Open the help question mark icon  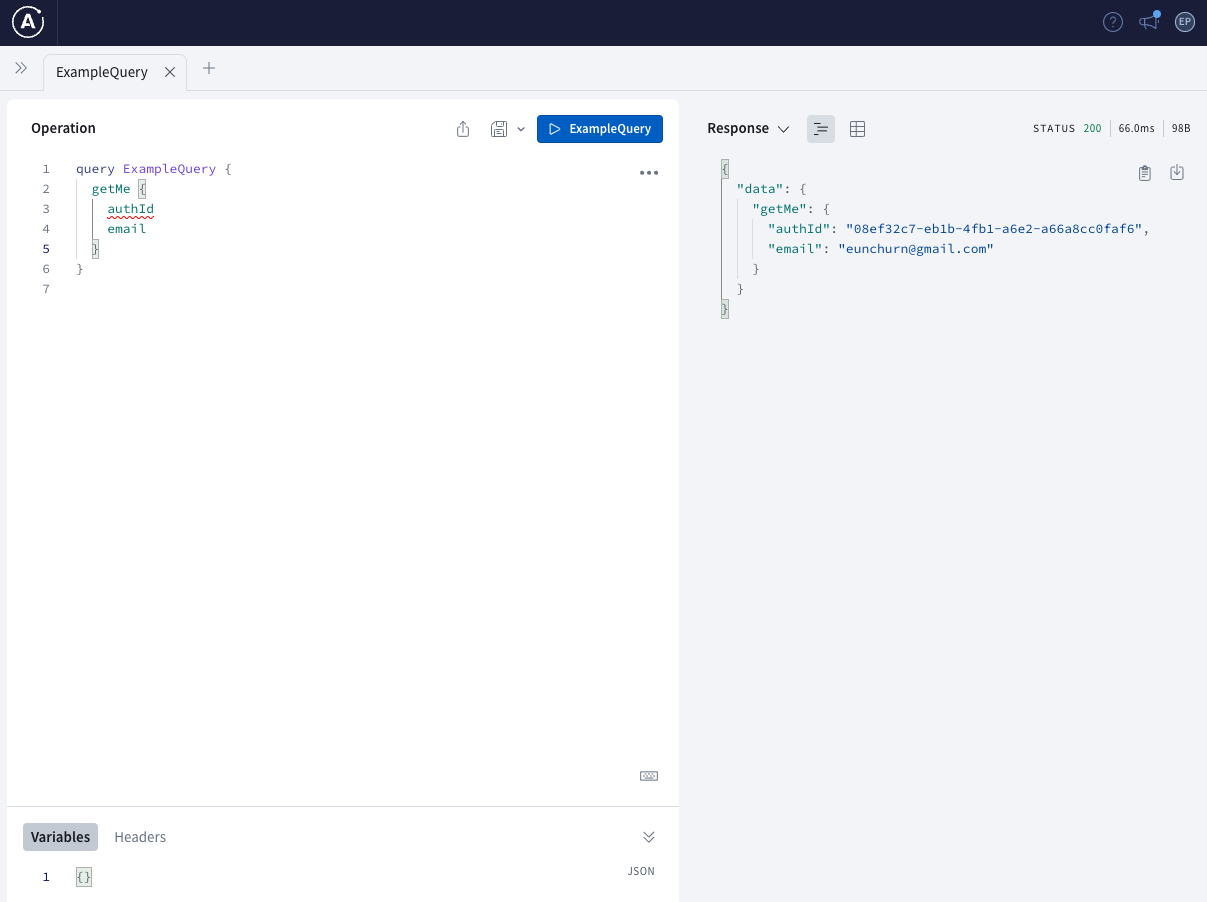click(1113, 22)
